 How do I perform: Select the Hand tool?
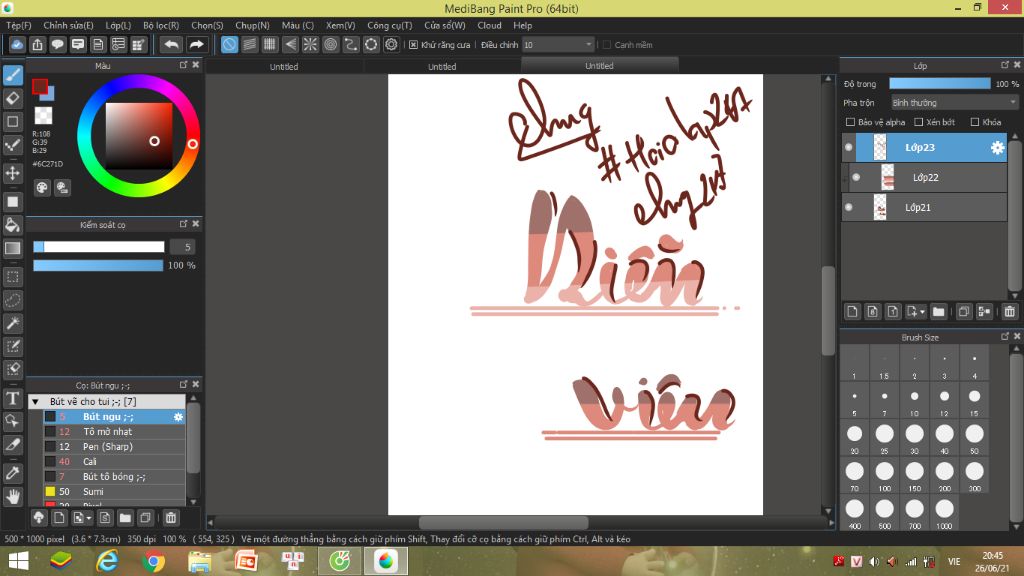(13, 497)
